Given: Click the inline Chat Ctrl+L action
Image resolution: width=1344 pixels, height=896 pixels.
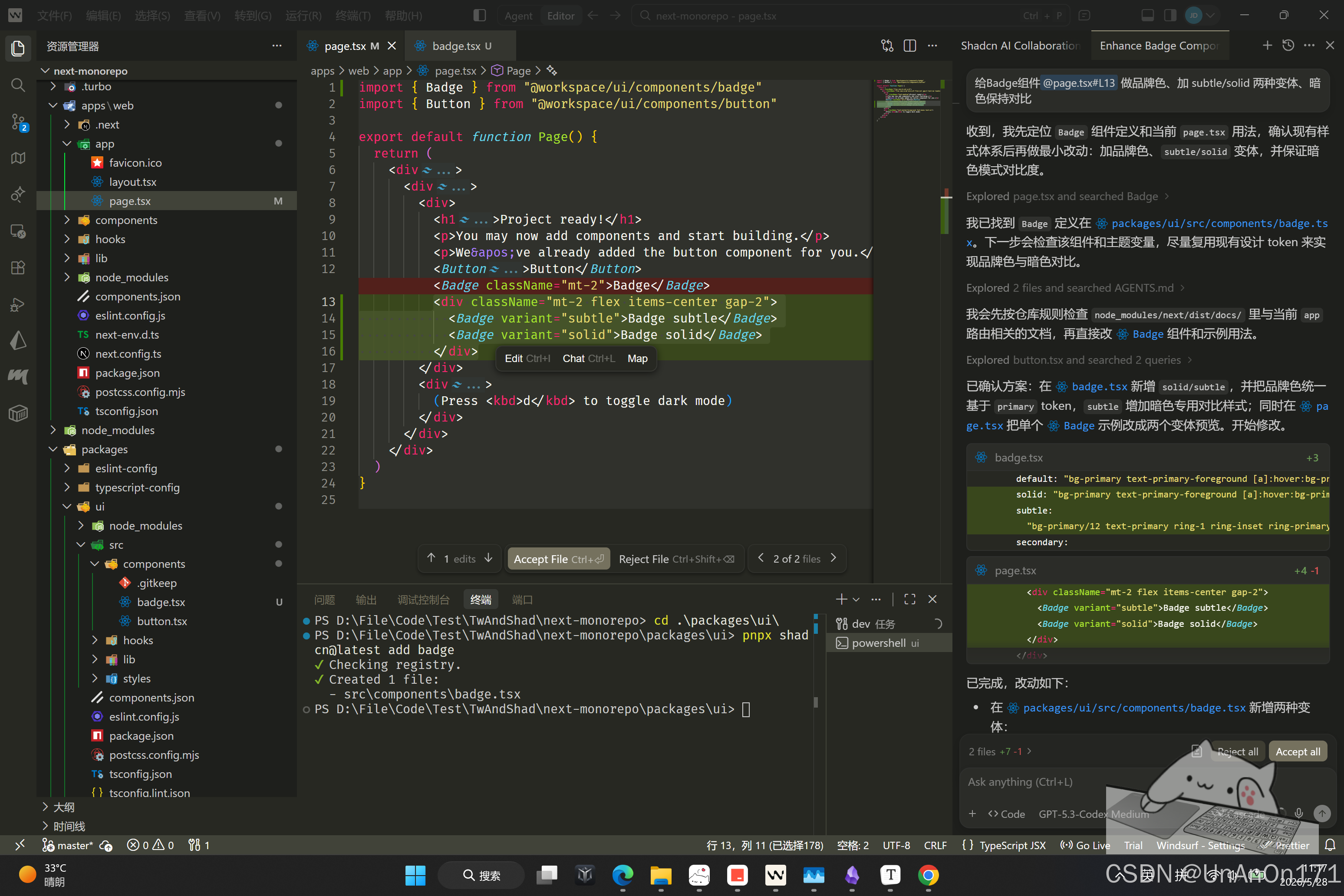Looking at the screenshot, I should point(589,358).
